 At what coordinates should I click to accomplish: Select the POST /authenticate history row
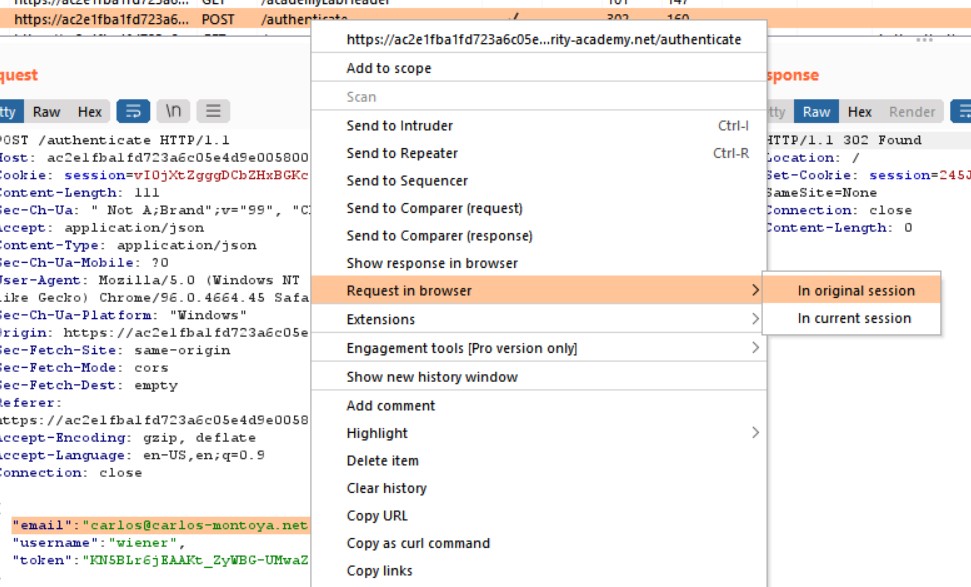click(150, 19)
